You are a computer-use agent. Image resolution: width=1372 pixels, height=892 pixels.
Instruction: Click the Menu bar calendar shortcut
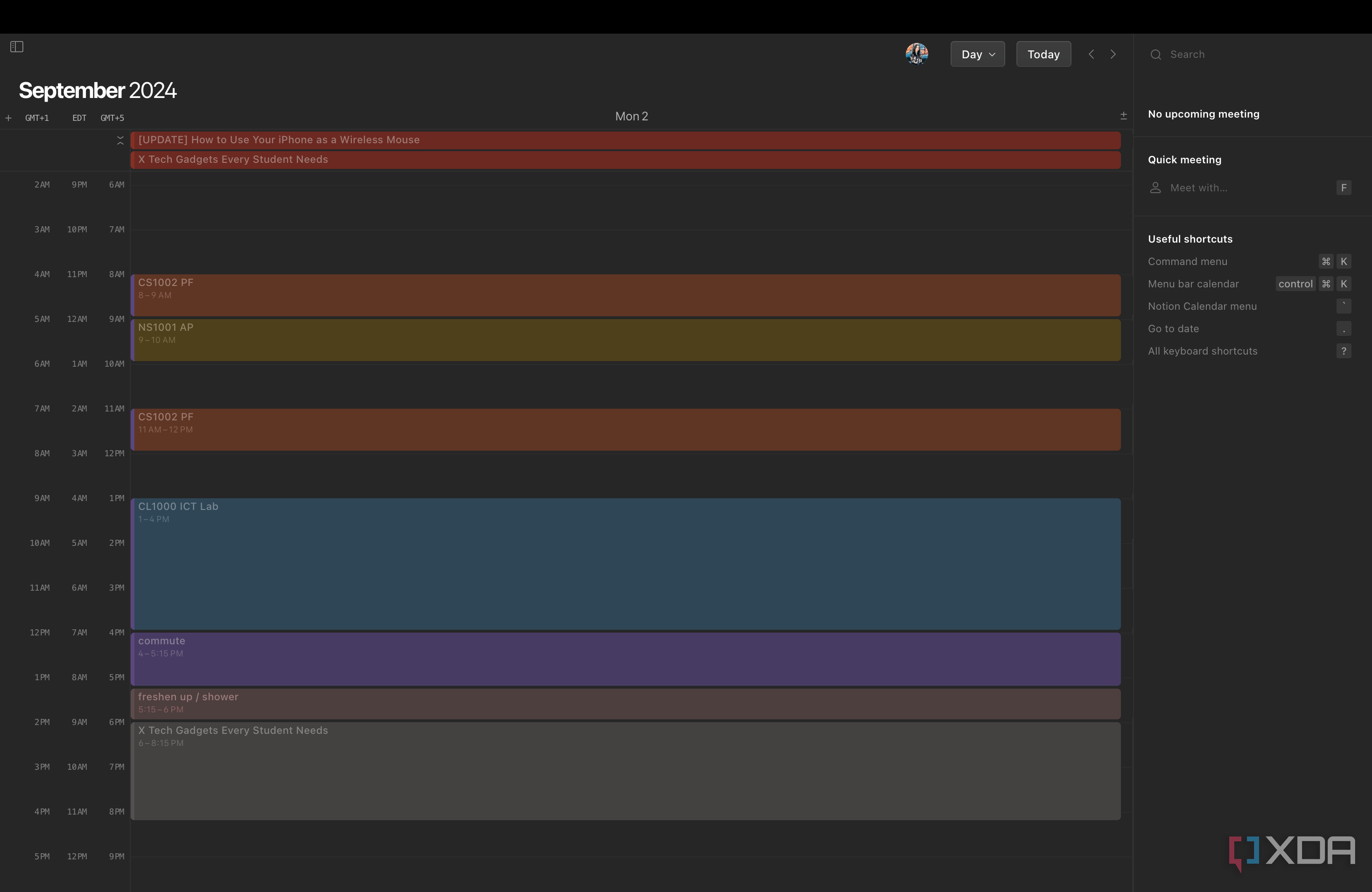1249,284
